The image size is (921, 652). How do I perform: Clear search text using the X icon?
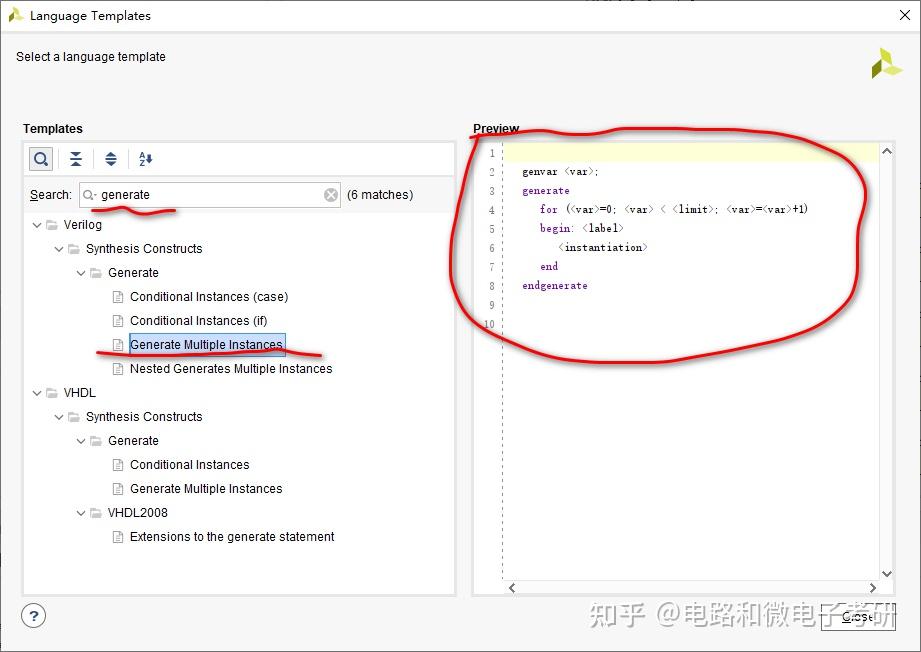(x=330, y=194)
